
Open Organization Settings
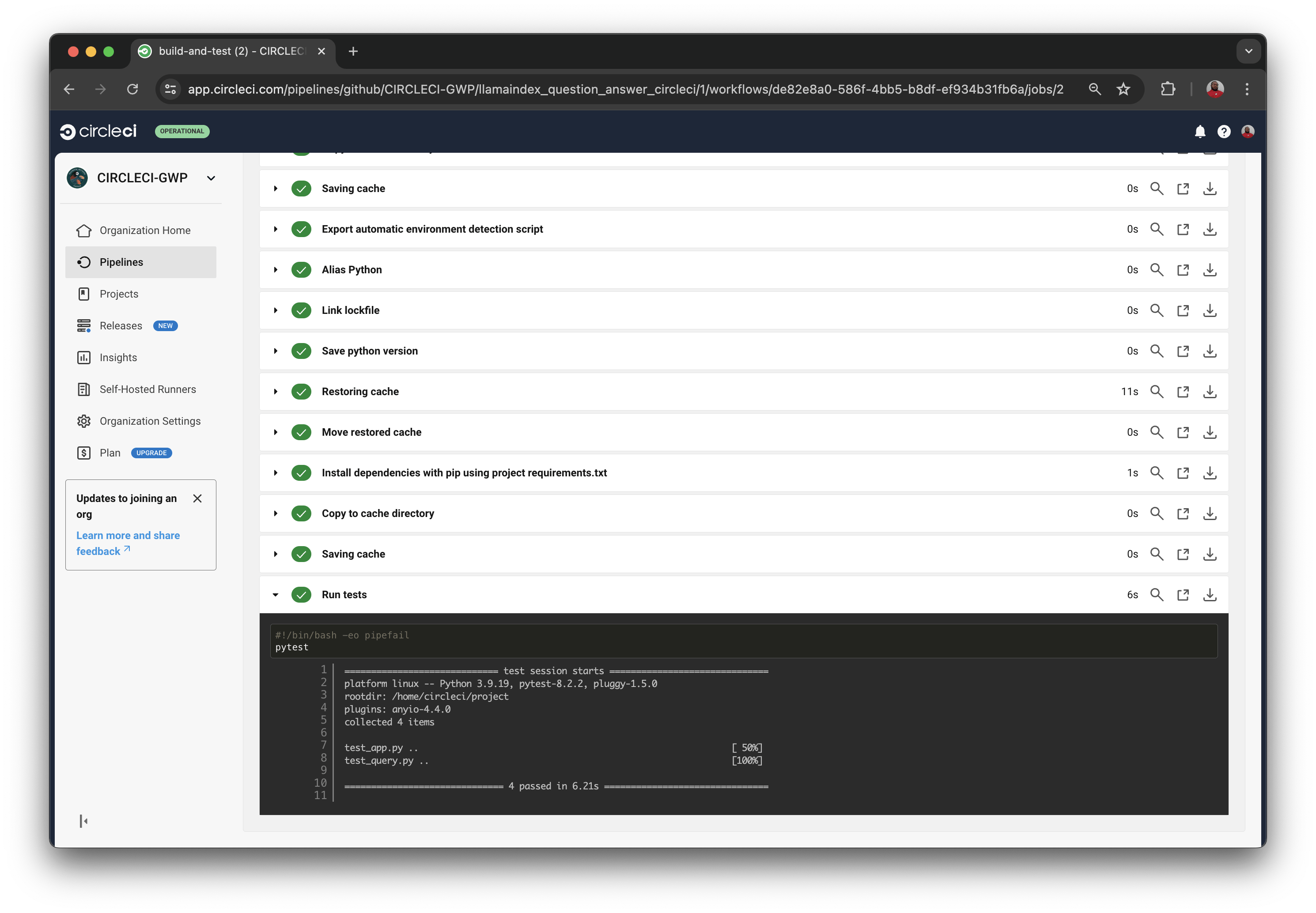pos(150,420)
